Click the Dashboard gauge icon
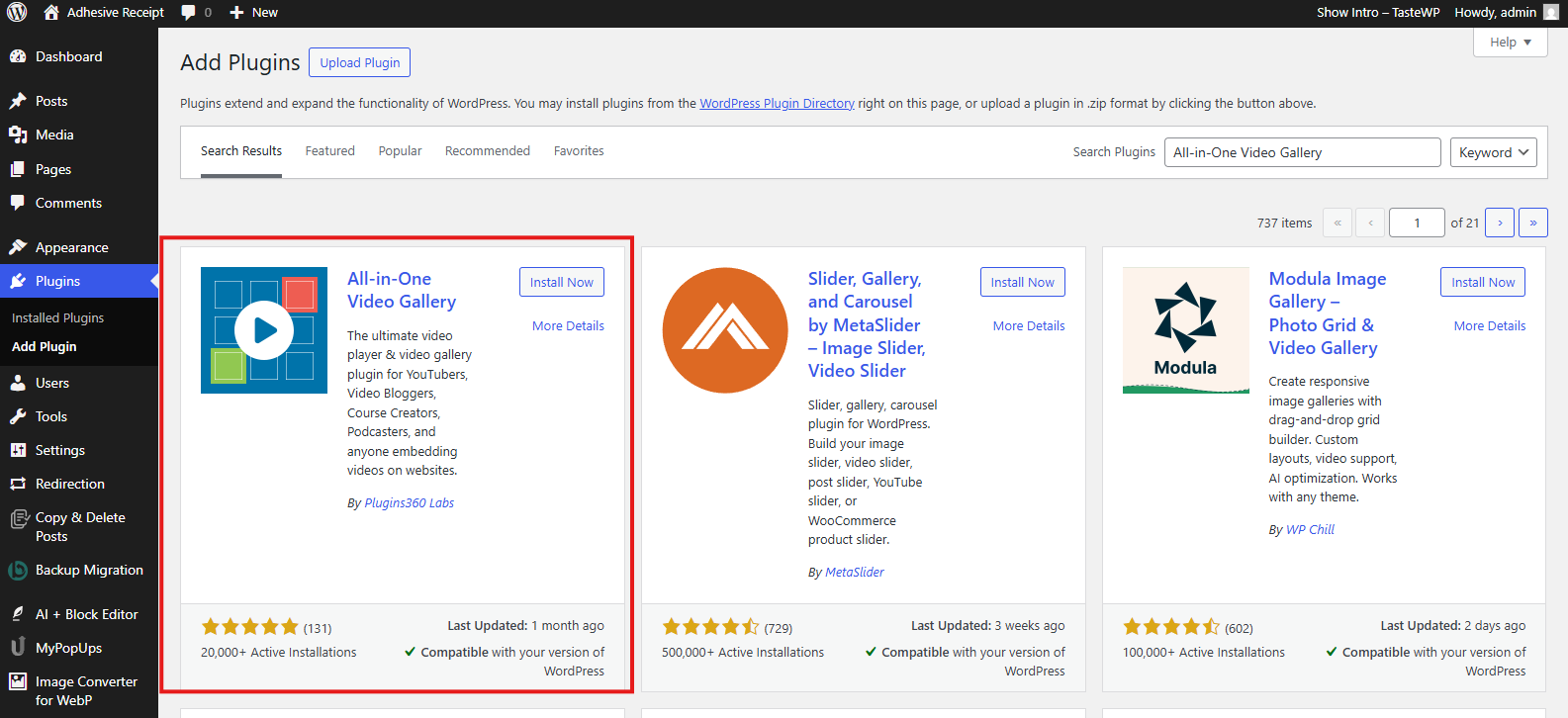The image size is (1568, 718). click(18, 57)
